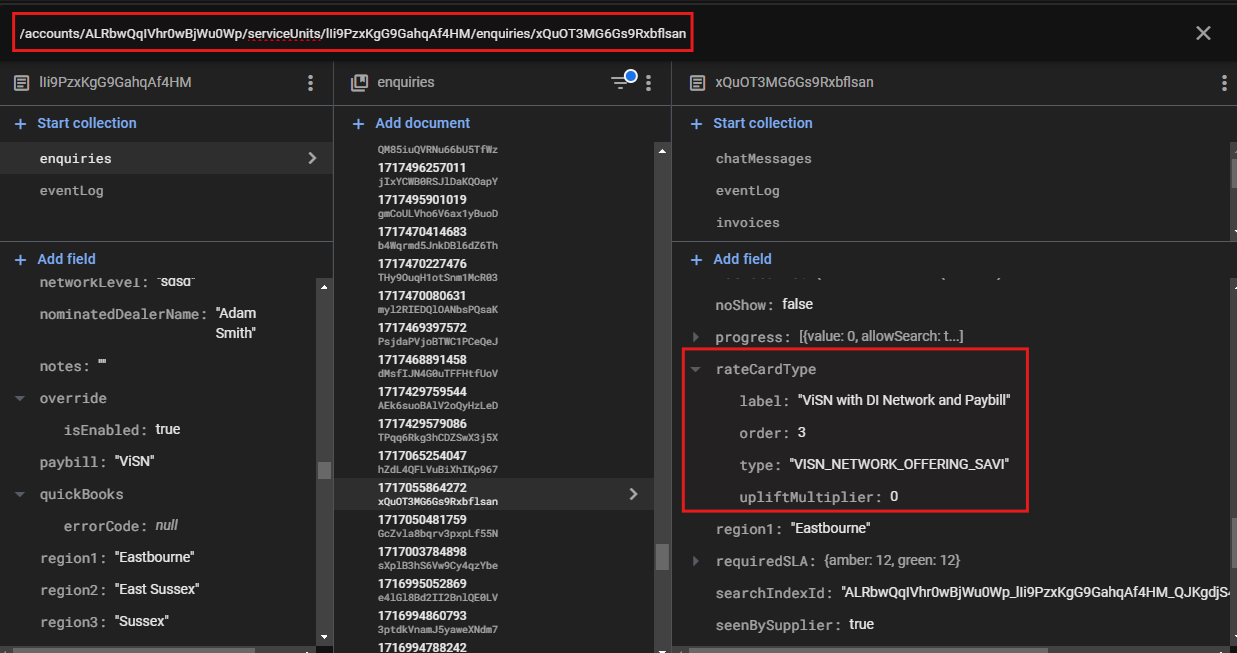Click the chevron next to enquiries in left panel
Image resolution: width=1237 pixels, height=653 pixels.
312,158
